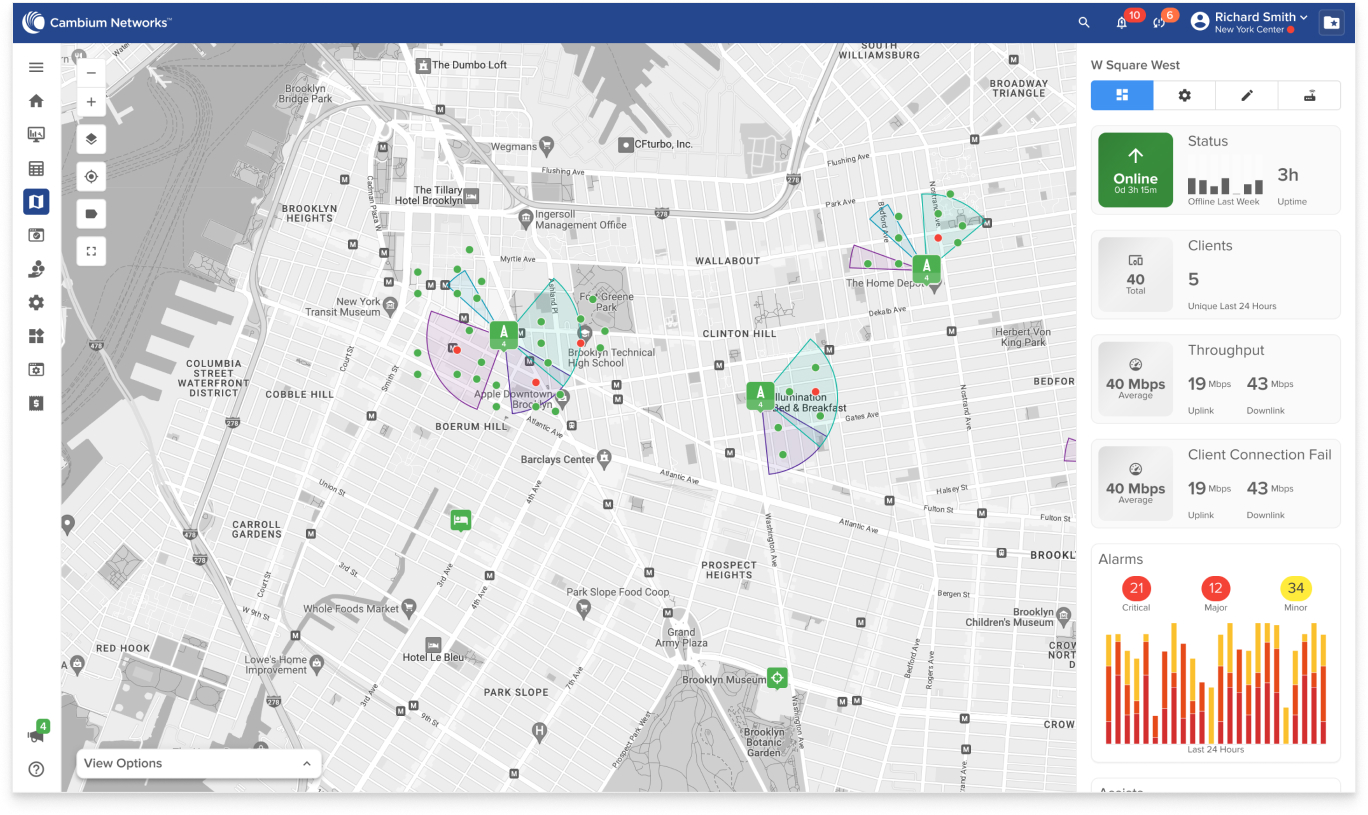Screen dimensions: 1368x815
Task: Click the Whole Foods Market map label
Action: tap(351, 608)
